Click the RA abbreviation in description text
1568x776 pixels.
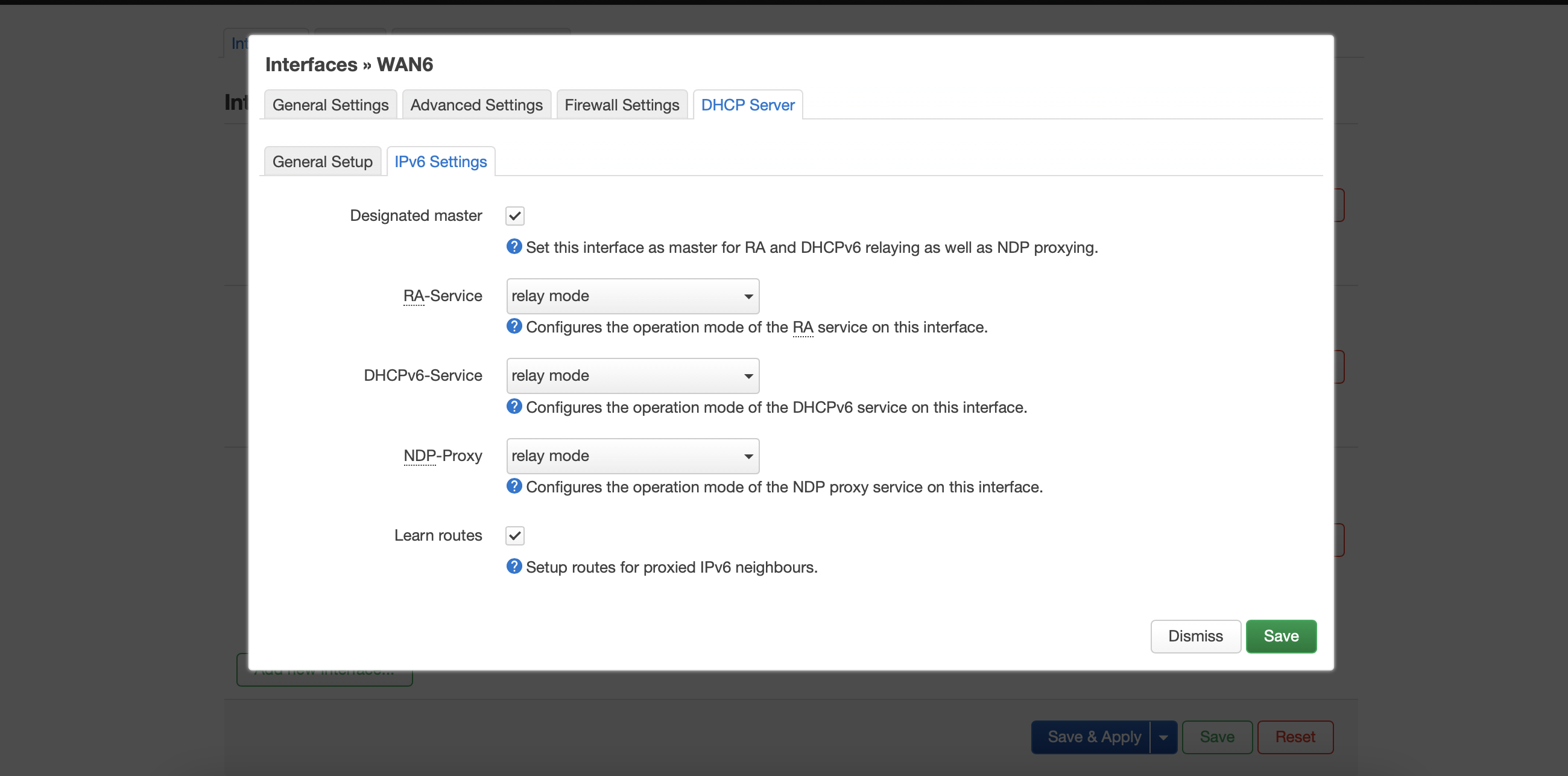click(x=802, y=328)
